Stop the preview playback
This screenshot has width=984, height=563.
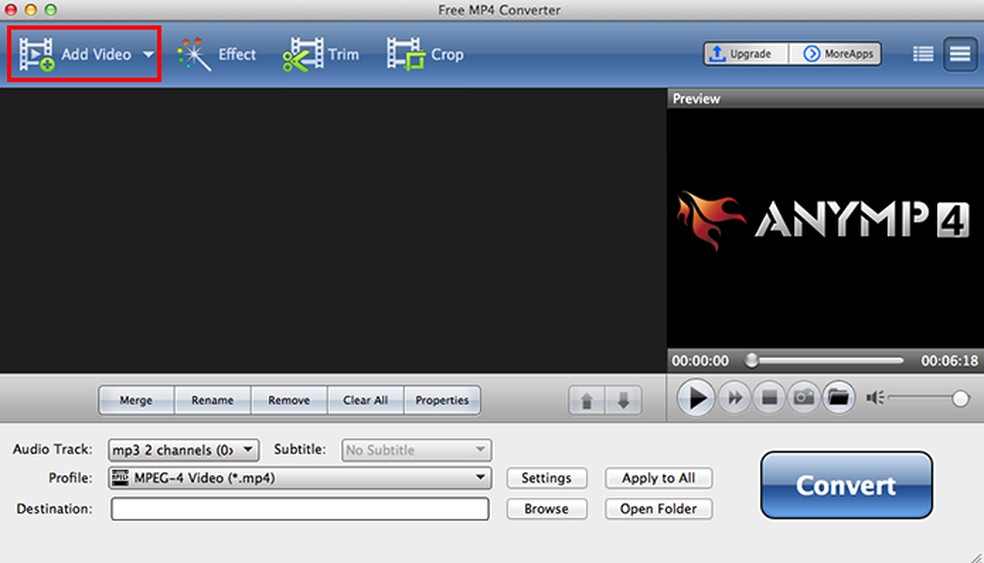[769, 398]
